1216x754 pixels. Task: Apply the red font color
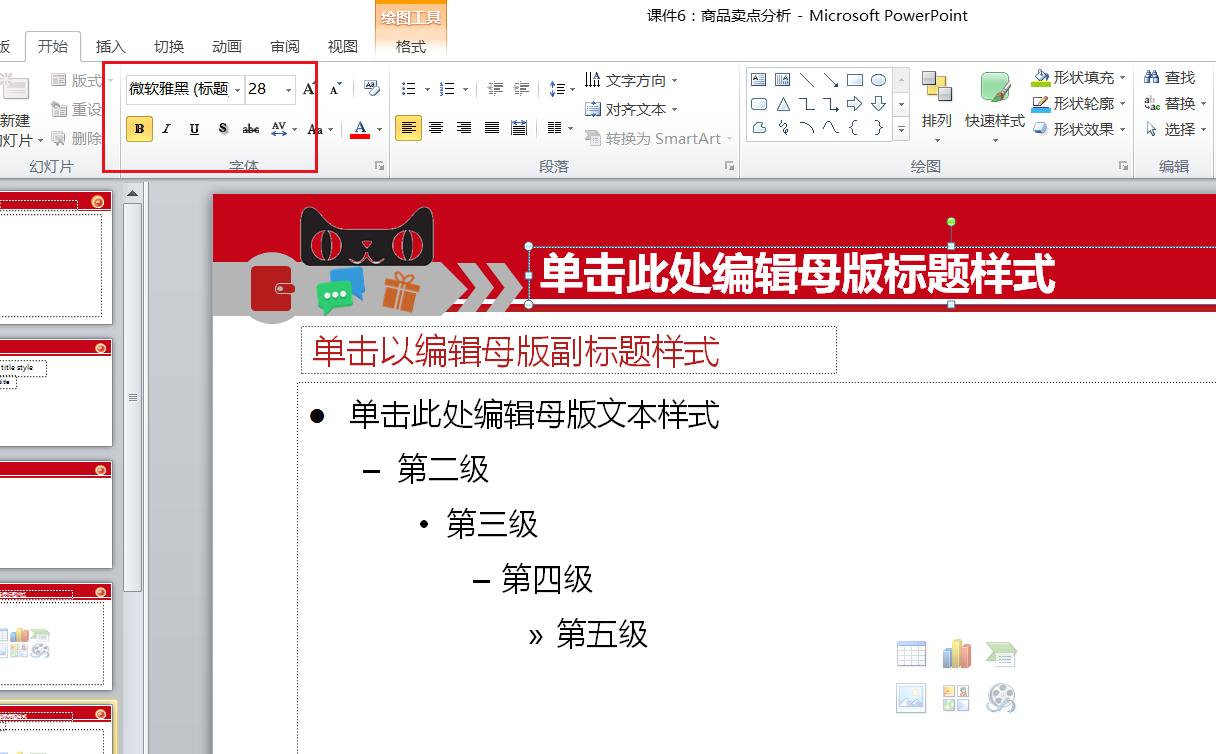coord(360,128)
